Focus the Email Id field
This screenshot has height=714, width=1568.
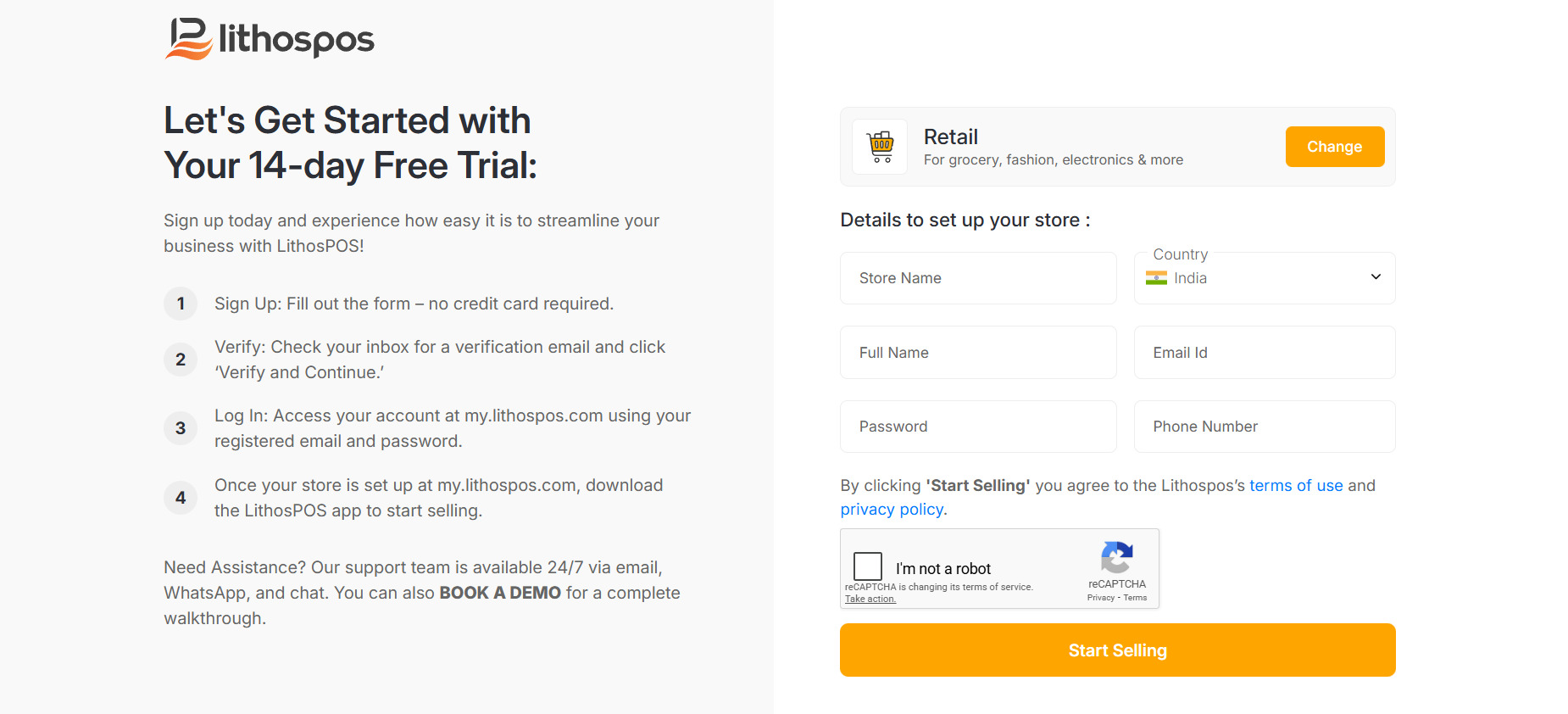coord(1264,353)
